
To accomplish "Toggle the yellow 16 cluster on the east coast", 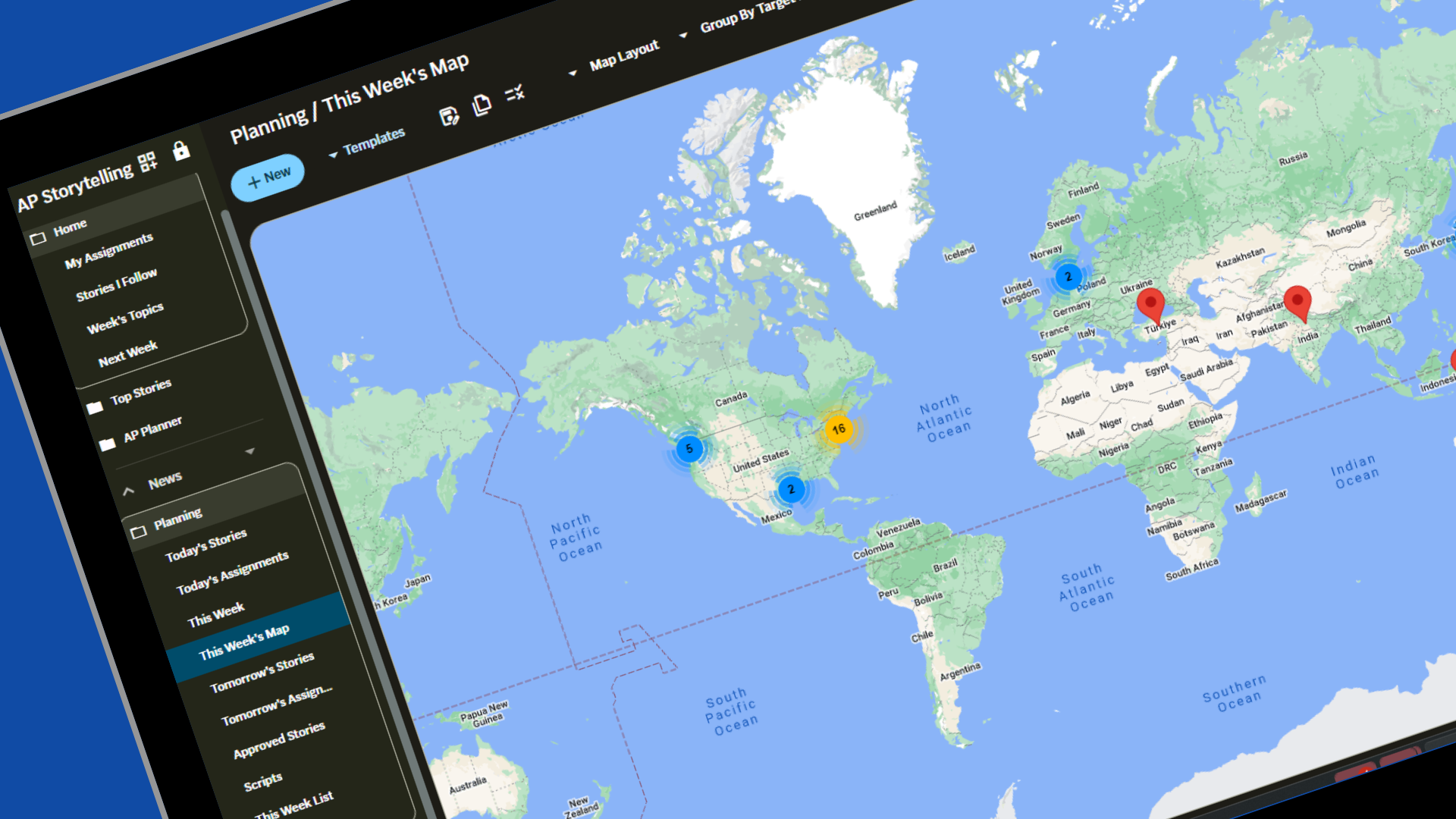I will (x=838, y=428).
